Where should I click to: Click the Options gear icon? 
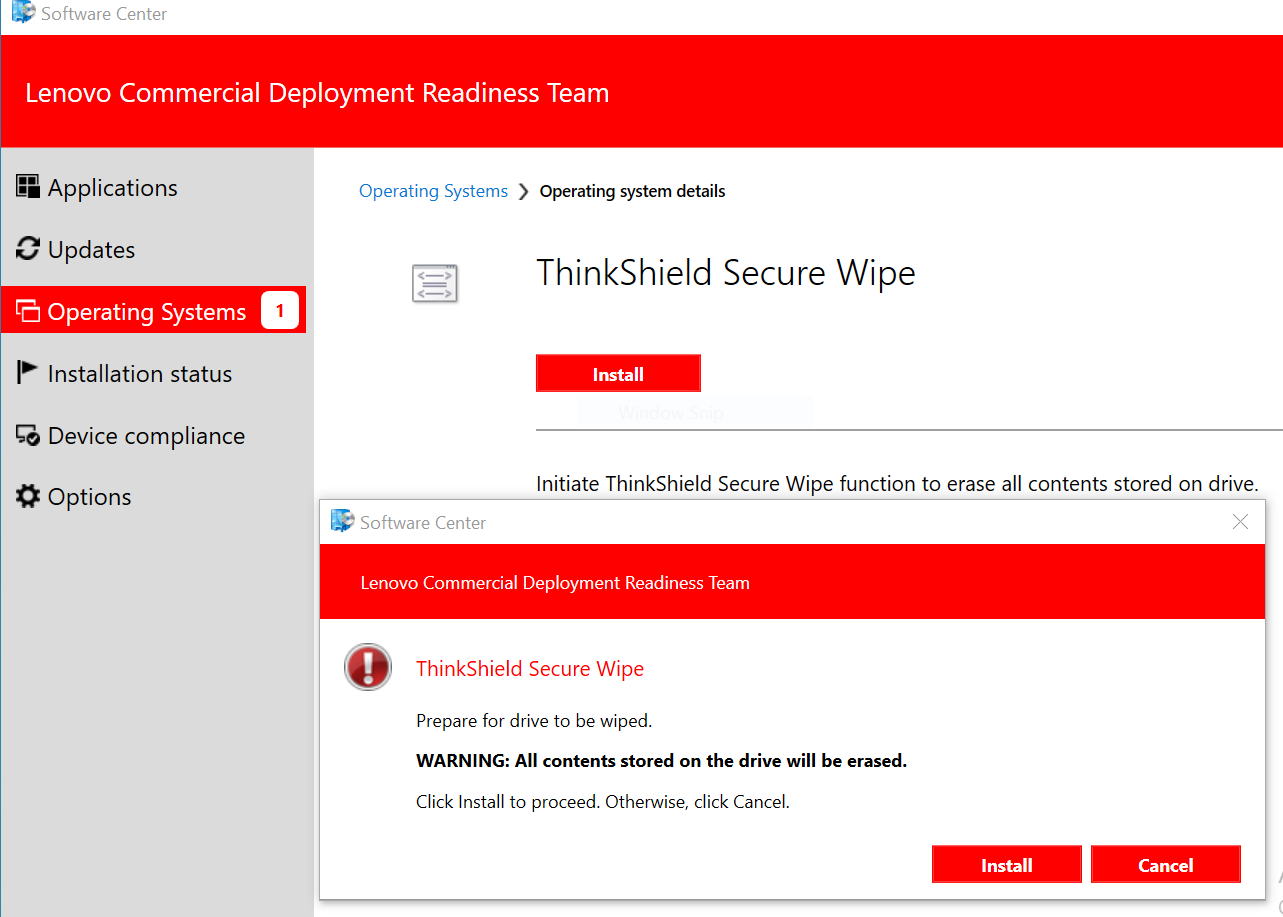pos(28,496)
